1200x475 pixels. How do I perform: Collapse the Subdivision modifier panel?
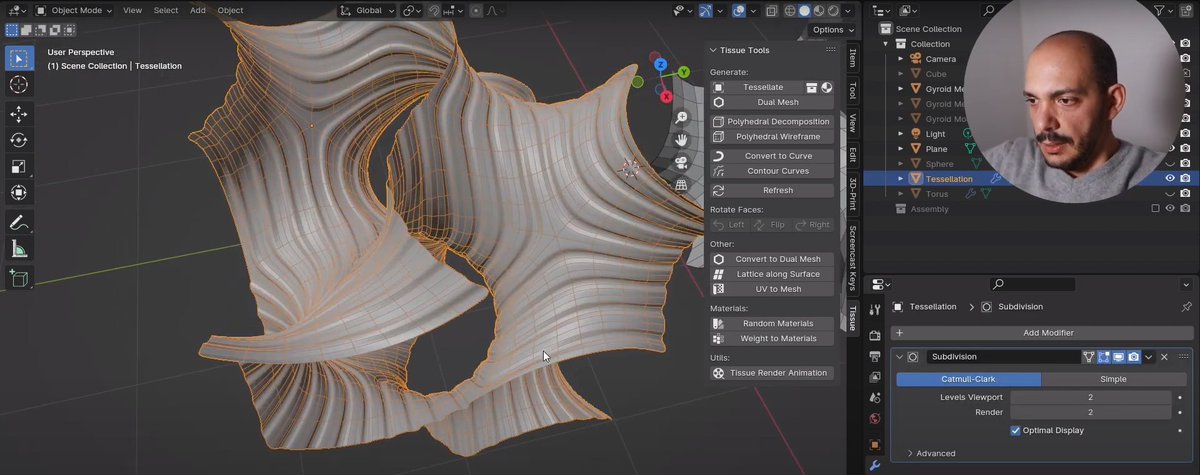tap(899, 357)
